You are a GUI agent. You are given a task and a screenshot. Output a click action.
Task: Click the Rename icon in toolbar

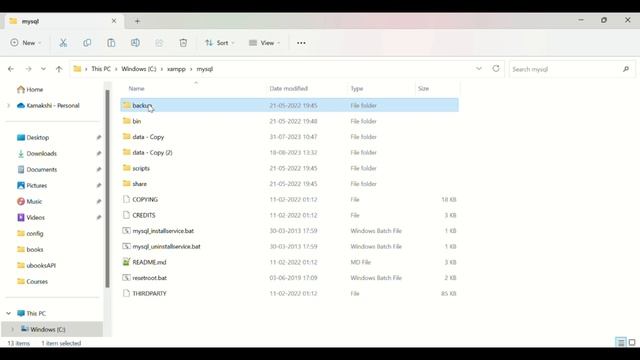click(135, 43)
